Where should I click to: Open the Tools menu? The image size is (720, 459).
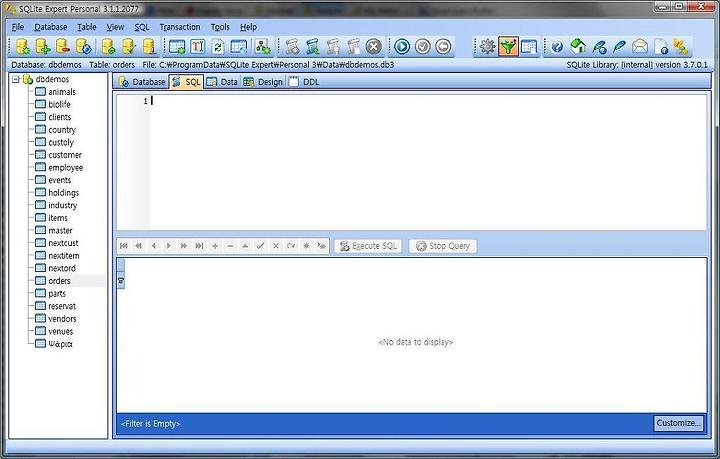220,27
